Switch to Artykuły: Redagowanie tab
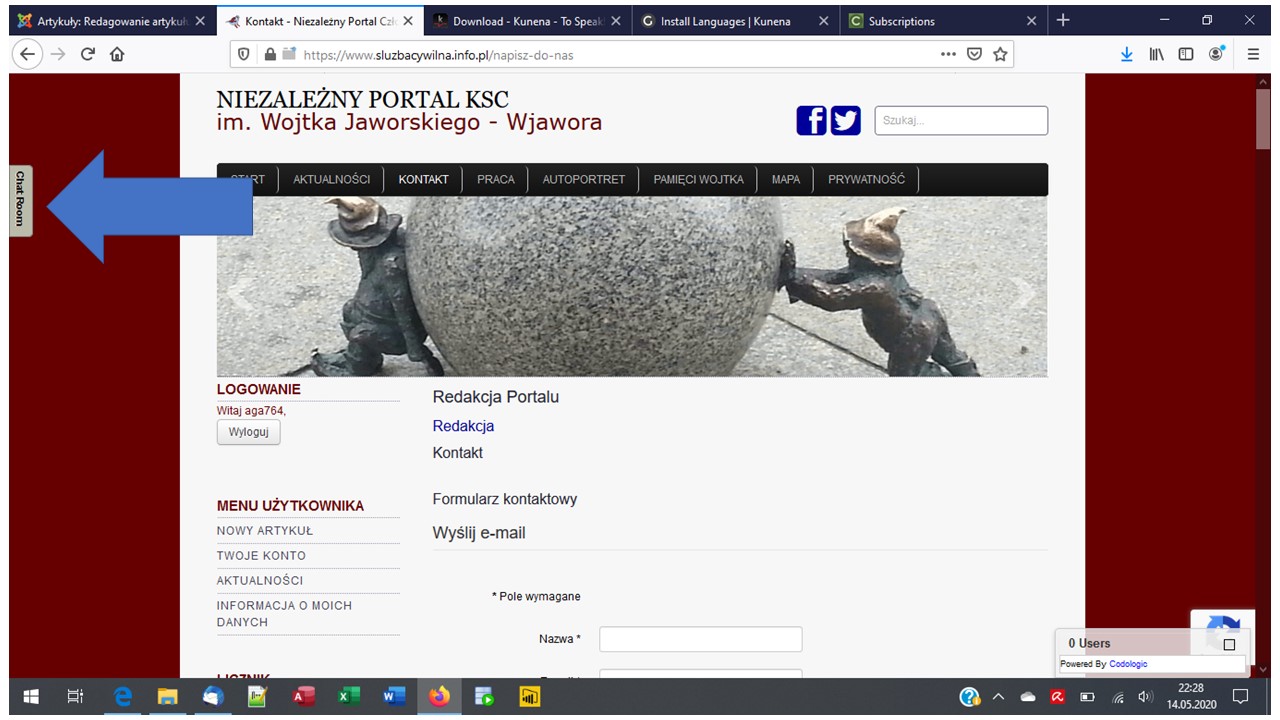 [112, 21]
